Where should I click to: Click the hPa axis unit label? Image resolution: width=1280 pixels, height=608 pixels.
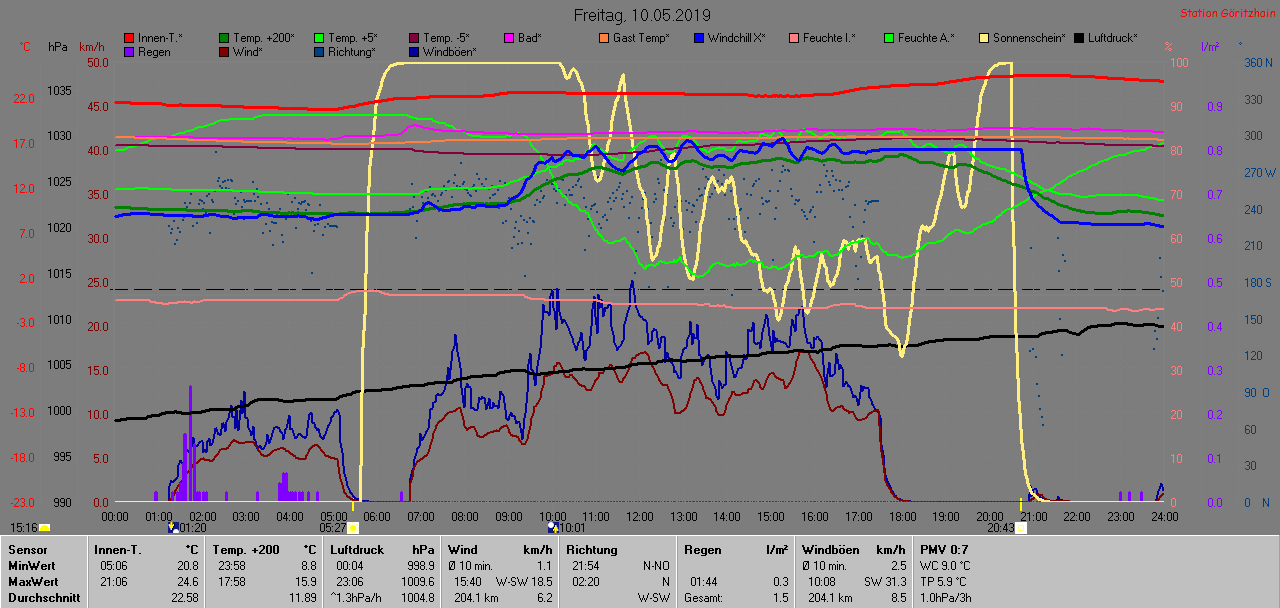58,48
